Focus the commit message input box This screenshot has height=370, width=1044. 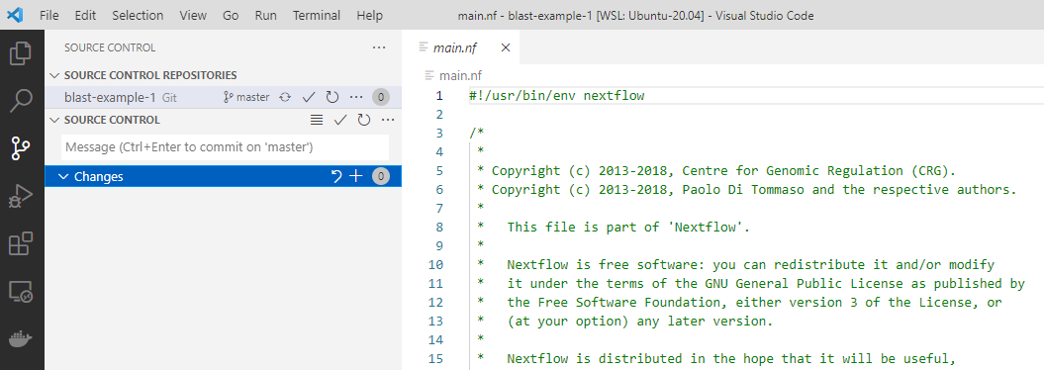225,147
